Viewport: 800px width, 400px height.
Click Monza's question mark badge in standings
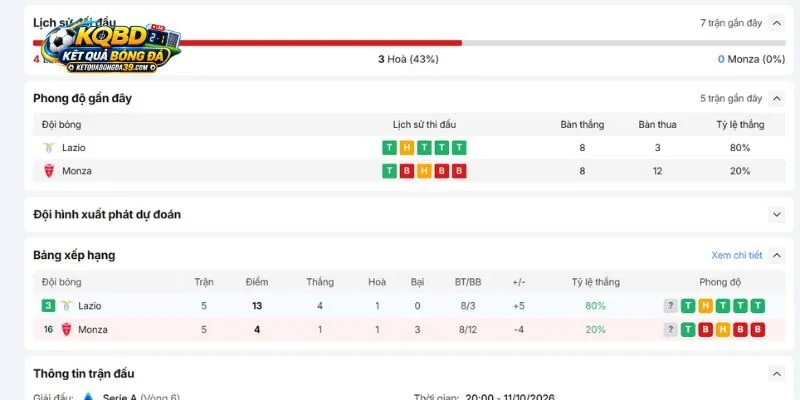pos(670,330)
